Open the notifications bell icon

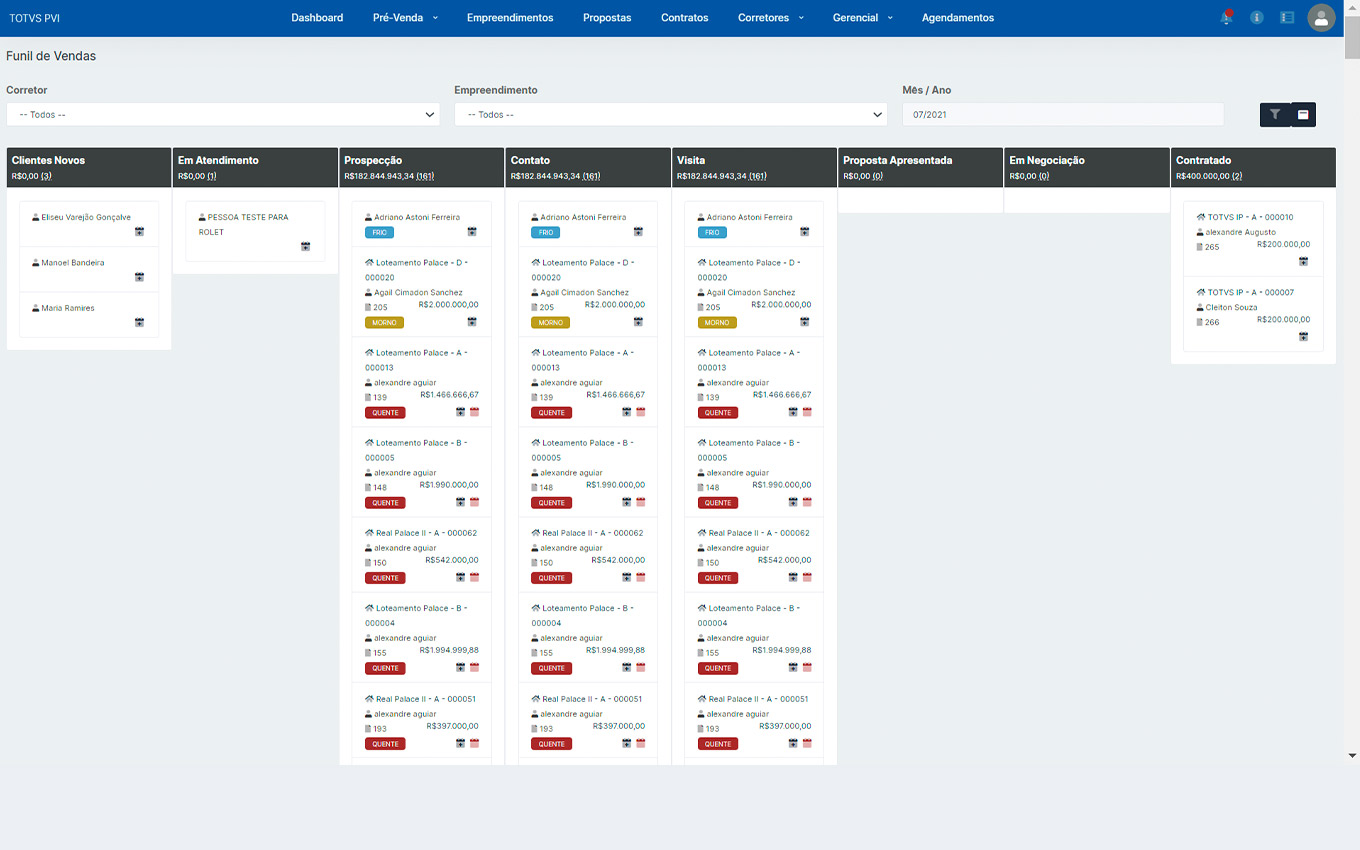[x=1226, y=18]
